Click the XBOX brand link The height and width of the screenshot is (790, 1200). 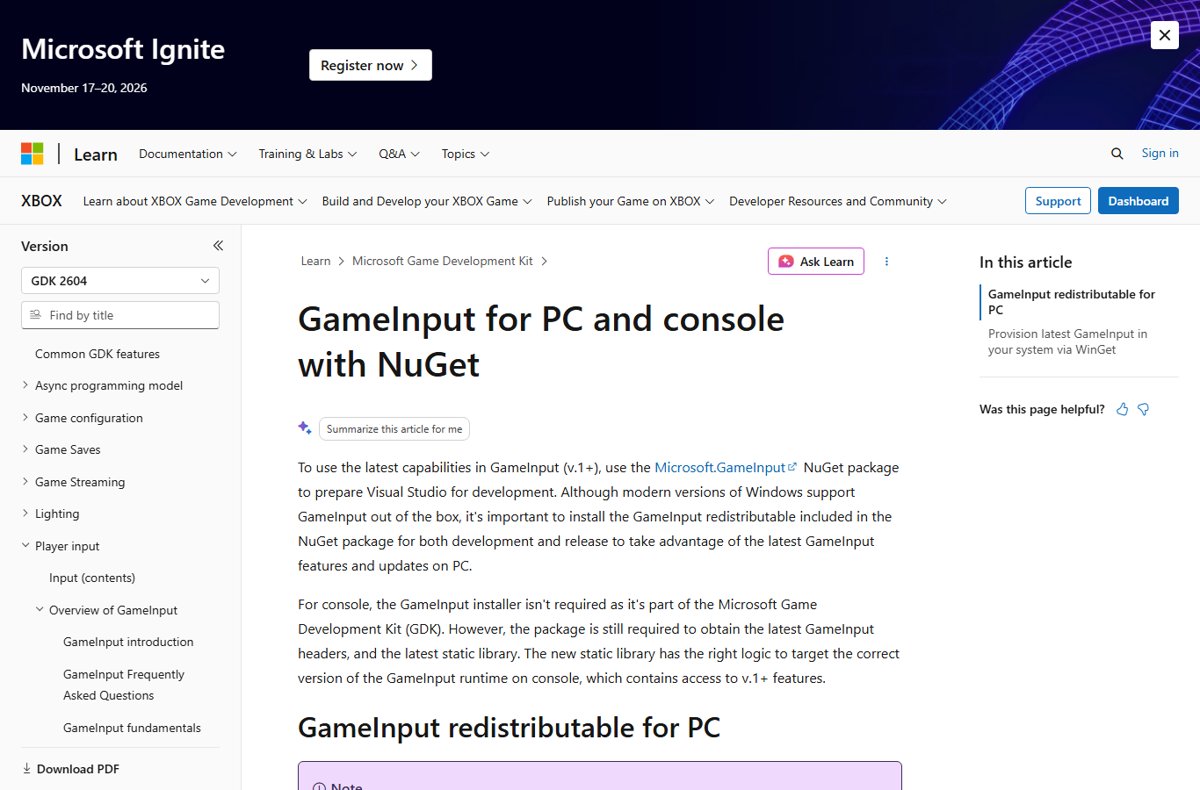pyautogui.click(x=42, y=201)
